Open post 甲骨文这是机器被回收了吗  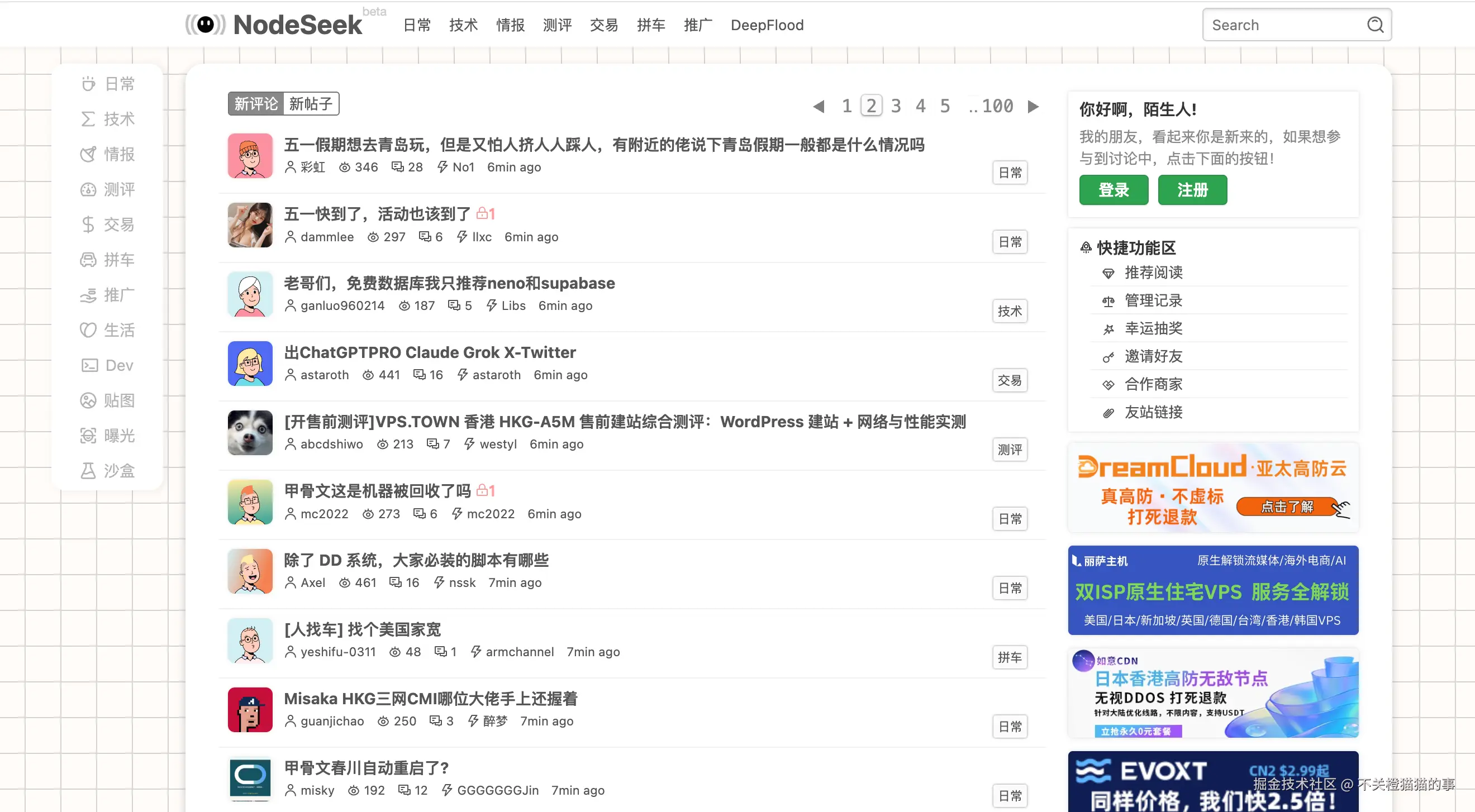point(377,491)
